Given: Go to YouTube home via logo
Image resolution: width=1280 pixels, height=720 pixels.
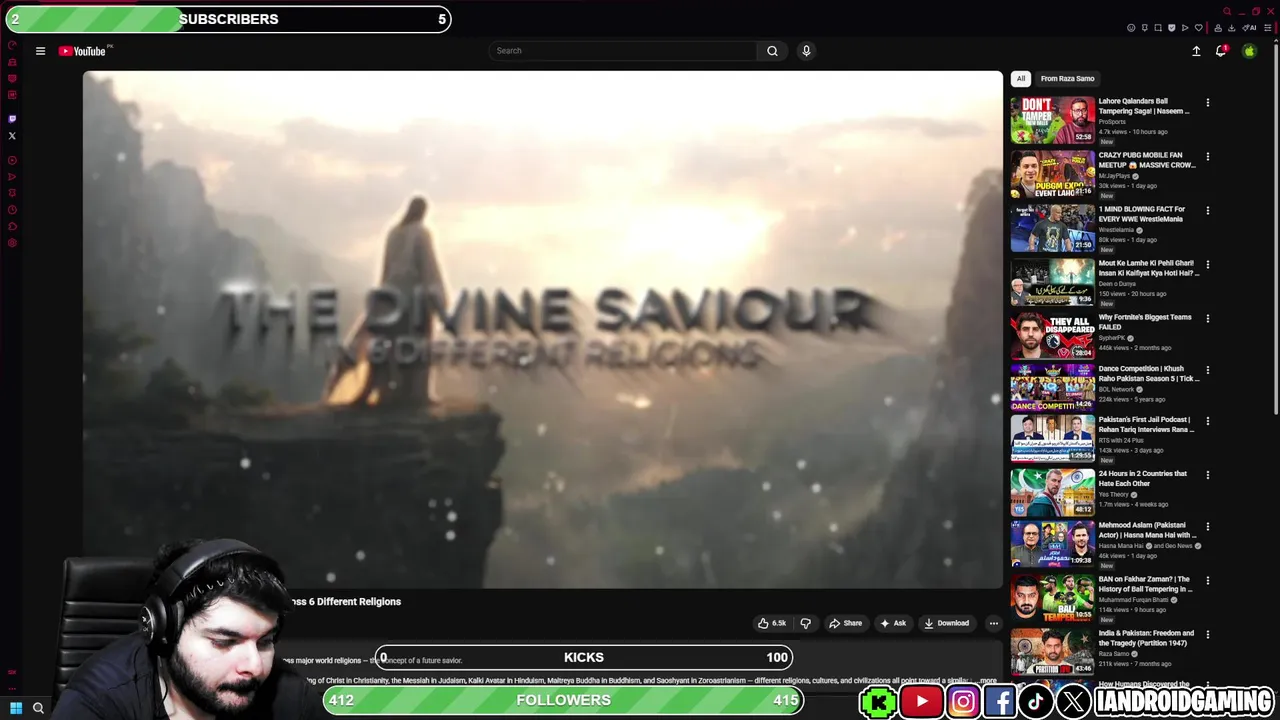Looking at the screenshot, I should pyautogui.click(x=82, y=51).
